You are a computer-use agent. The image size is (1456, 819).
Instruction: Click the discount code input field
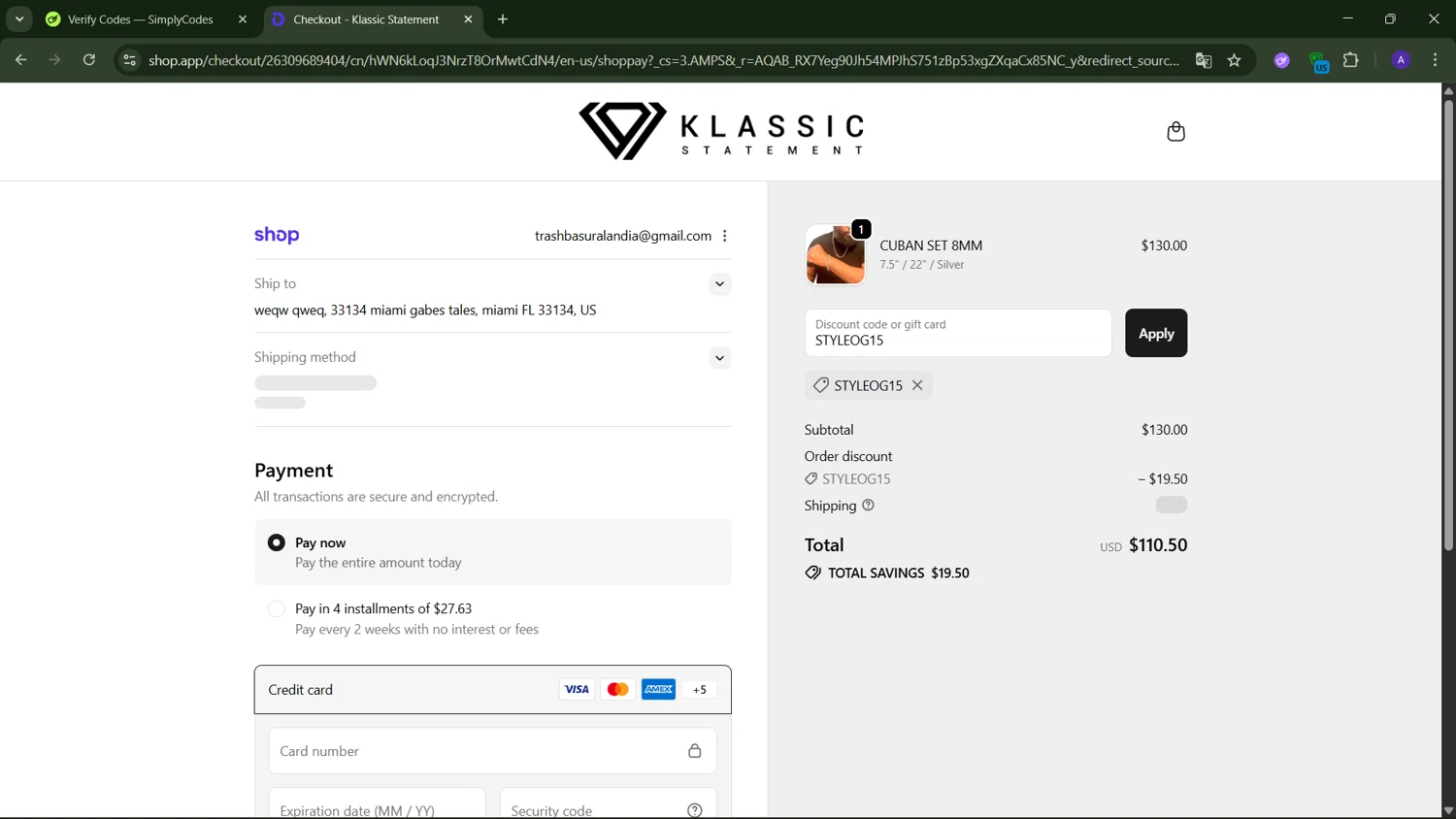click(958, 333)
